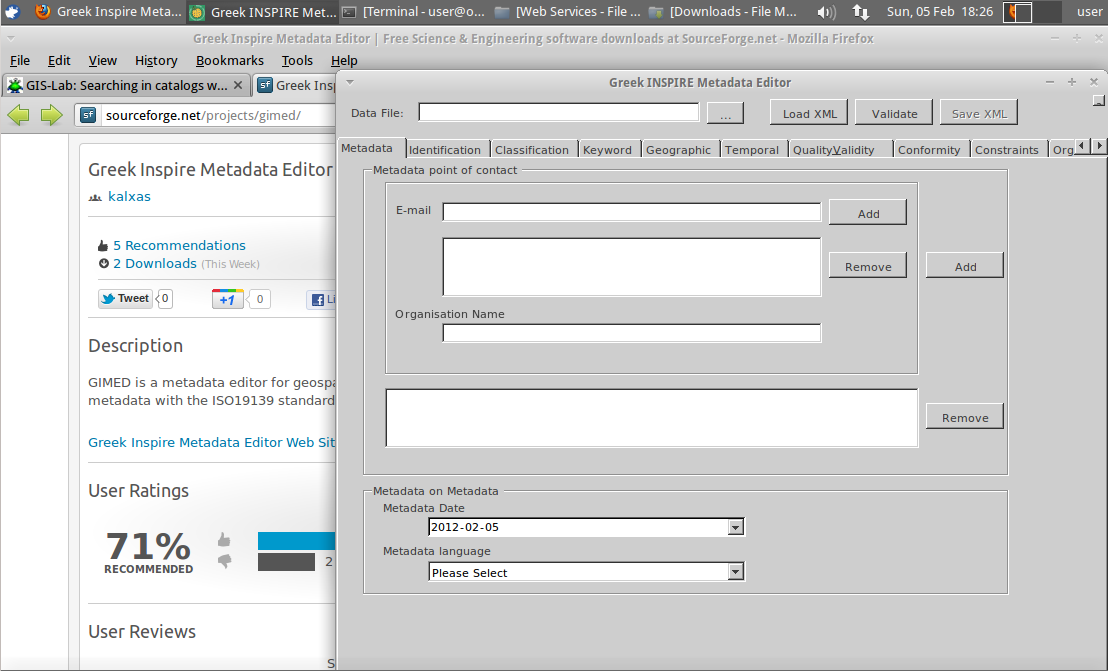Viewport: 1108px width, 671px height.
Task: Open the Firefox History menu
Action: click(x=156, y=61)
